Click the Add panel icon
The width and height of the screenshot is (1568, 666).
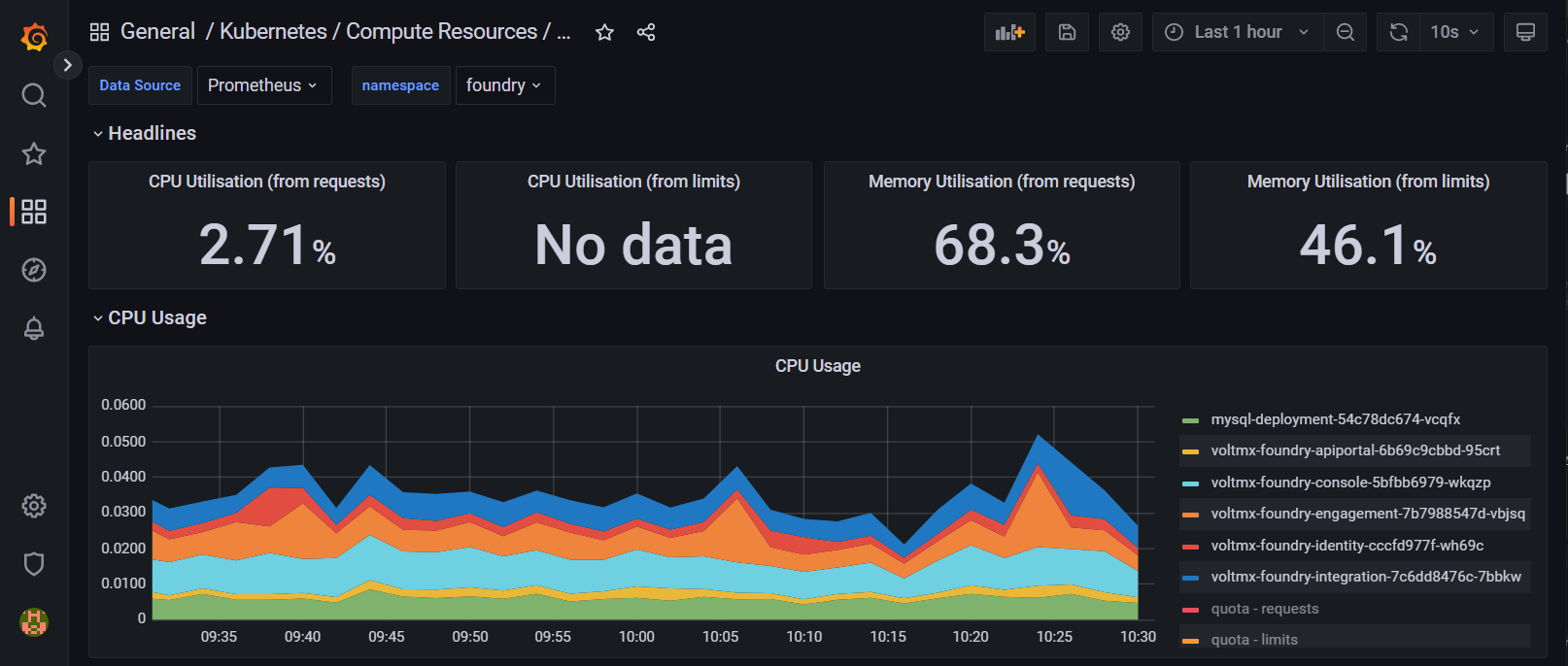[1009, 32]
